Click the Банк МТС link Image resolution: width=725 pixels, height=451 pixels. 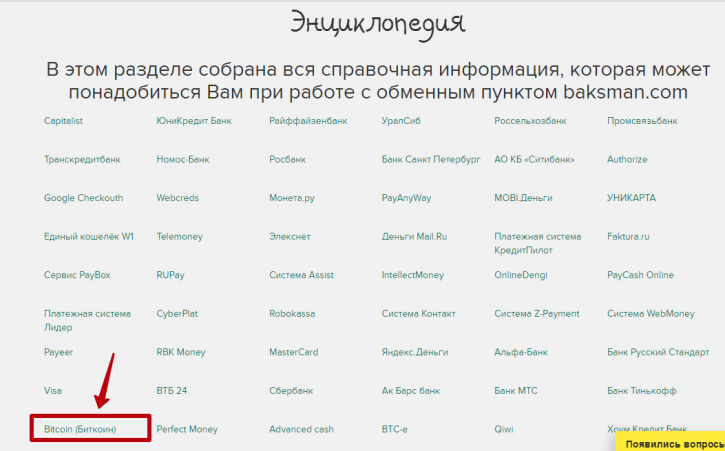tap(516, 391)
